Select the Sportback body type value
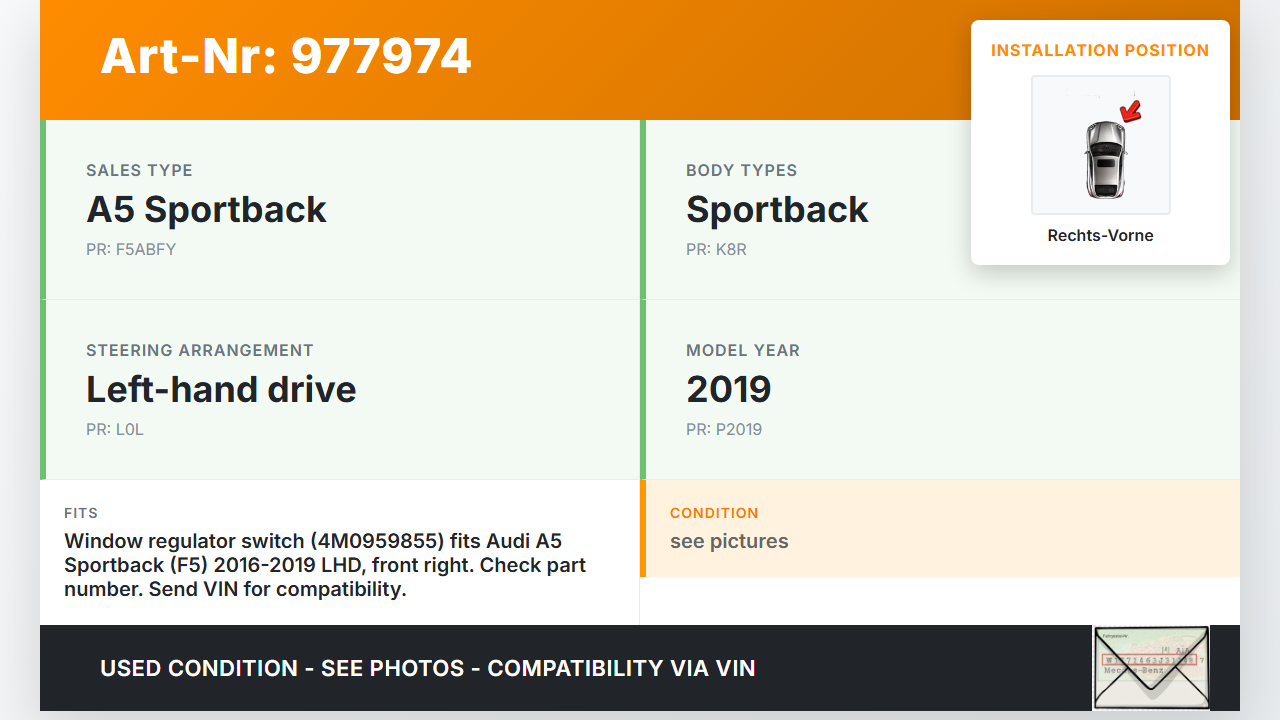Image resolution: width=1280 pixels, height=720 pixels. (777, 209)
